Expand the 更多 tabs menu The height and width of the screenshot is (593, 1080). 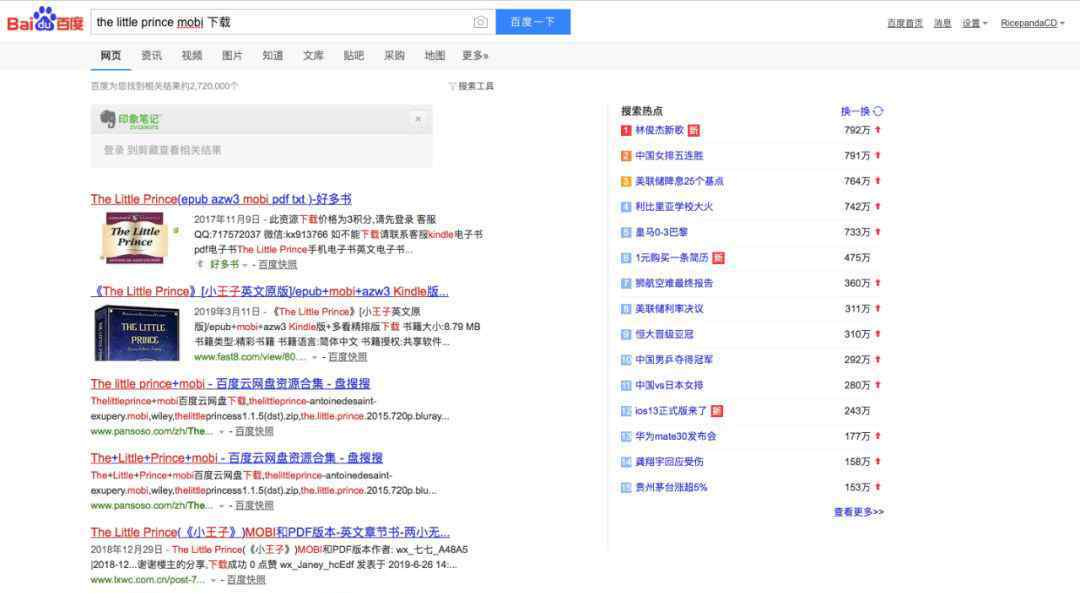pos(475,56)
